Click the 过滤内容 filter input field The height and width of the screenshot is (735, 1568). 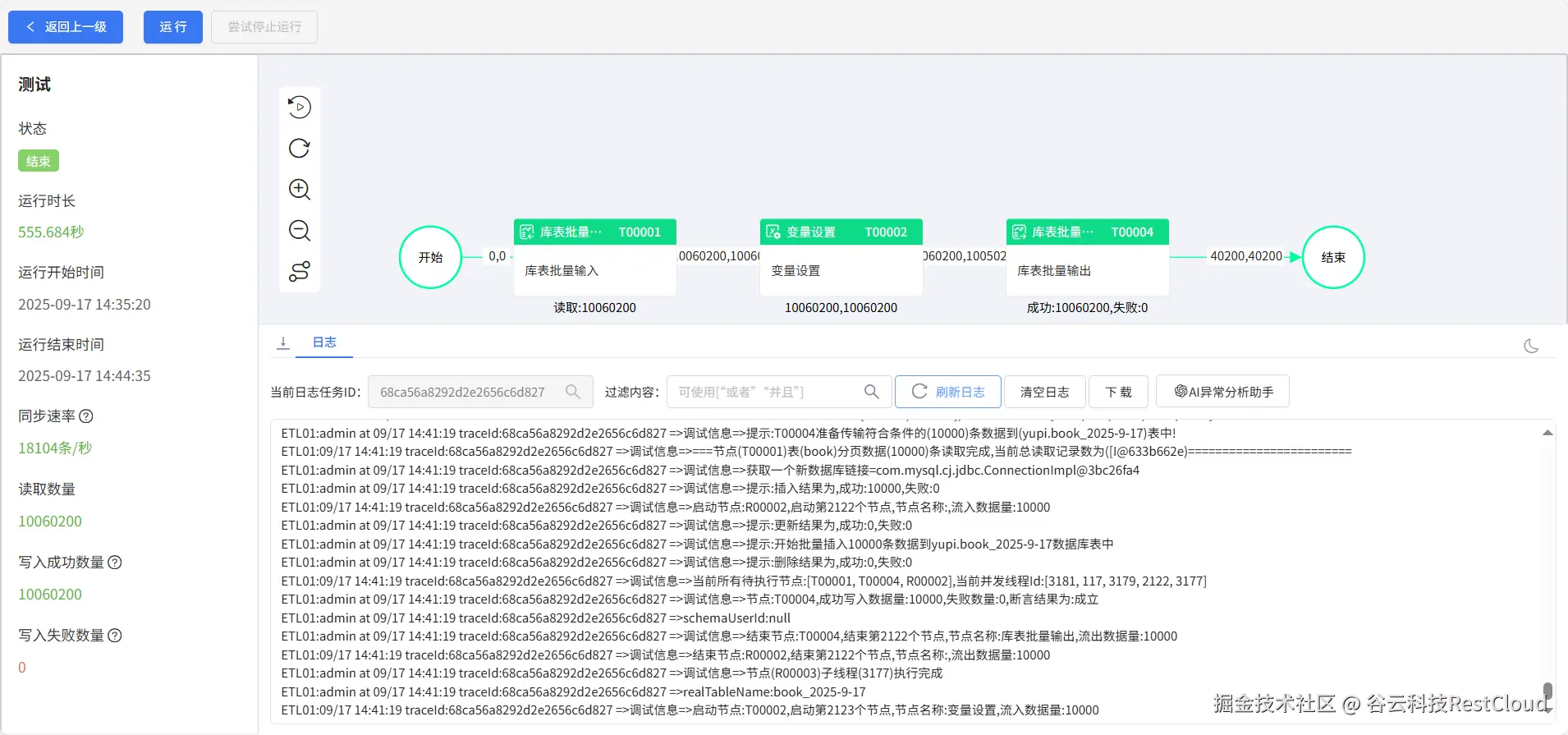[x=779, y=392]
